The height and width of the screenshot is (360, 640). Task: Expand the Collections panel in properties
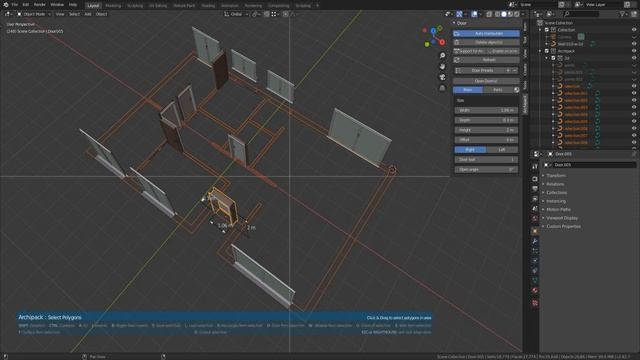[556, 193]
